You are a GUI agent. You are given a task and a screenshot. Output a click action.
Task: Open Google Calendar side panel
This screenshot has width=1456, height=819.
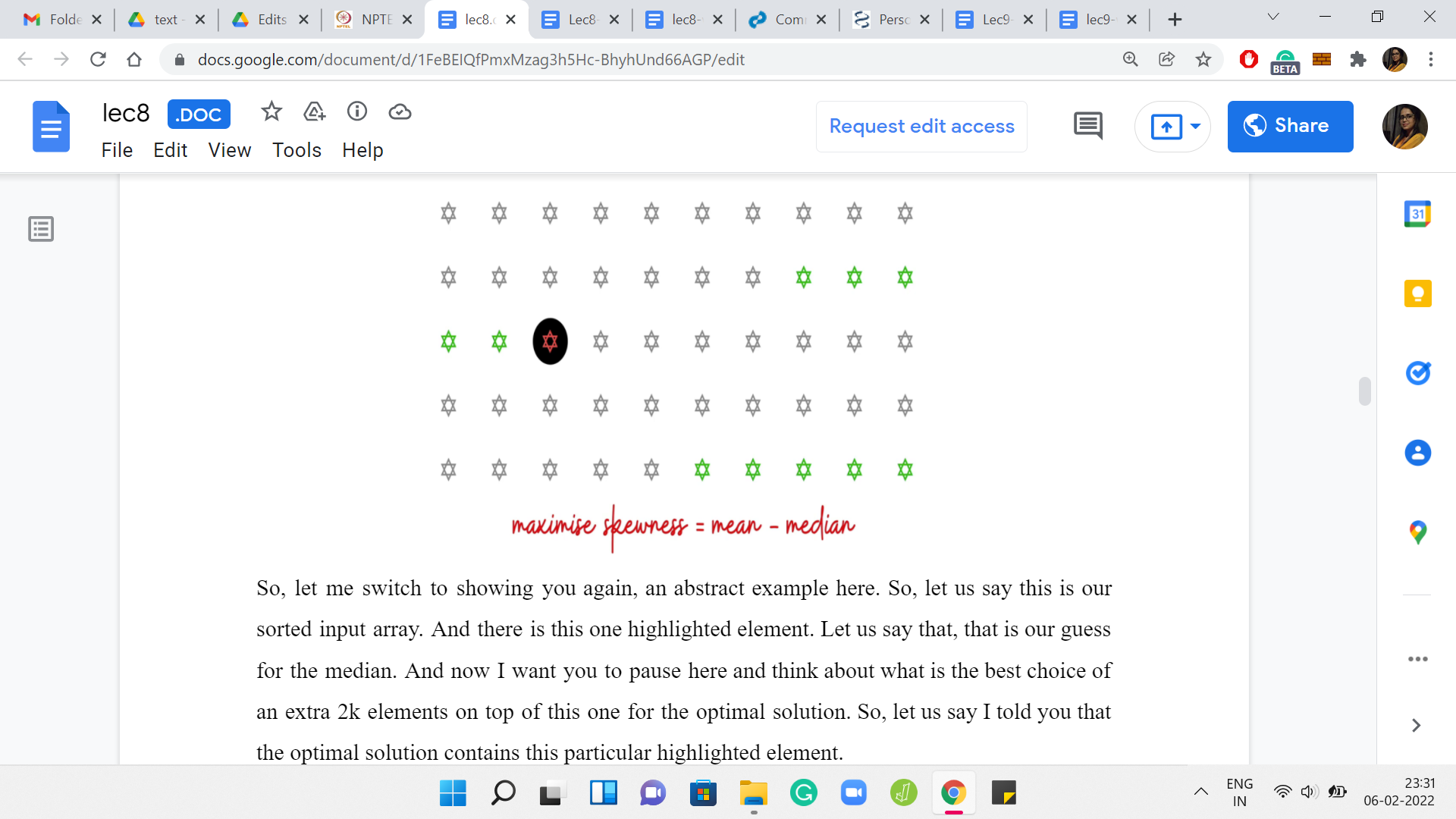[x=1417, y=215]
